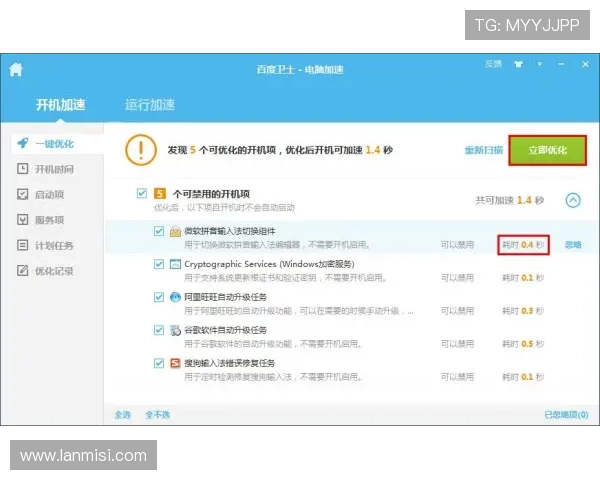Click the orange exclamation warning icon
600x480 pixels.
[140, 150]
